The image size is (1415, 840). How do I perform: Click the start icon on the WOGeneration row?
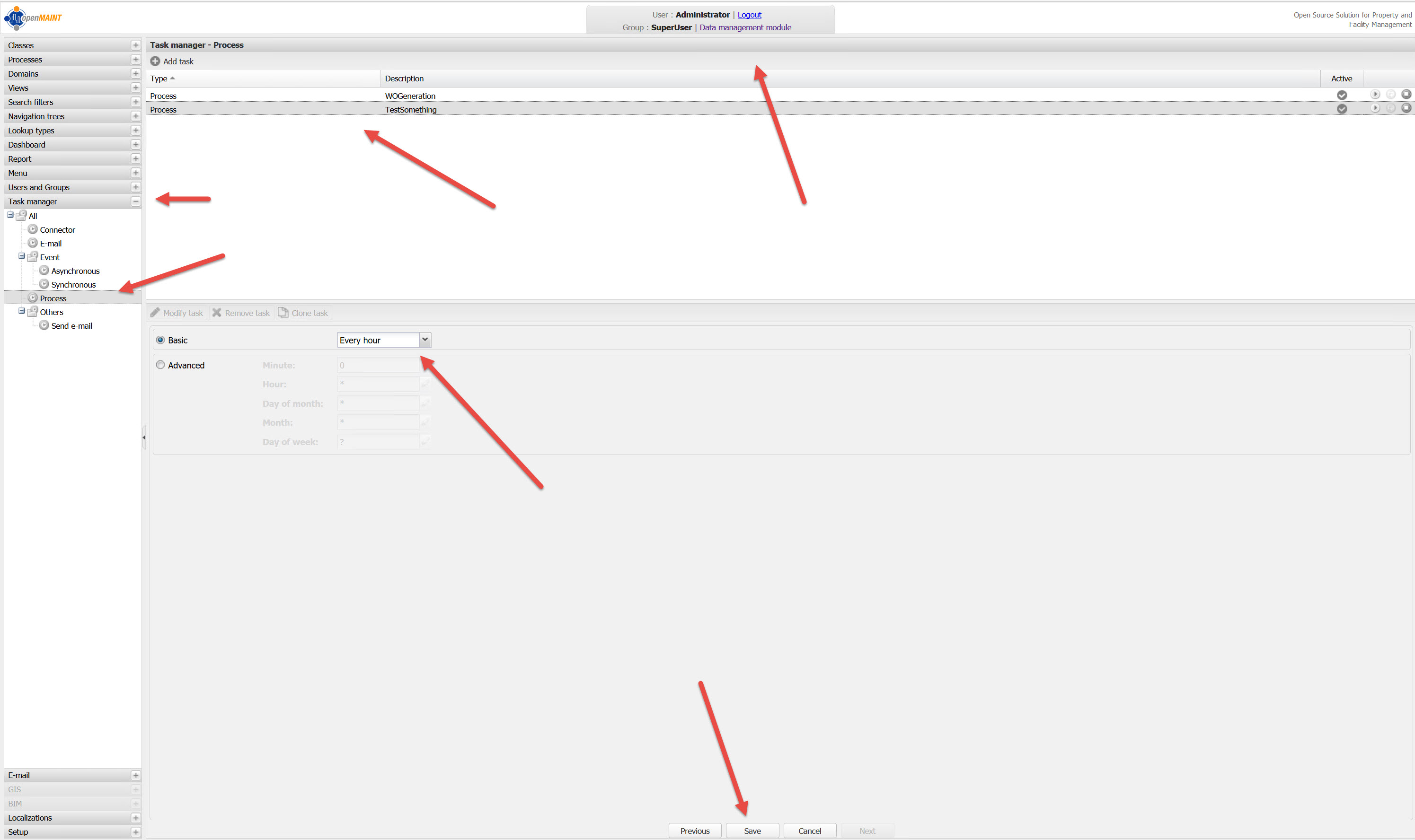(1375, 95)
